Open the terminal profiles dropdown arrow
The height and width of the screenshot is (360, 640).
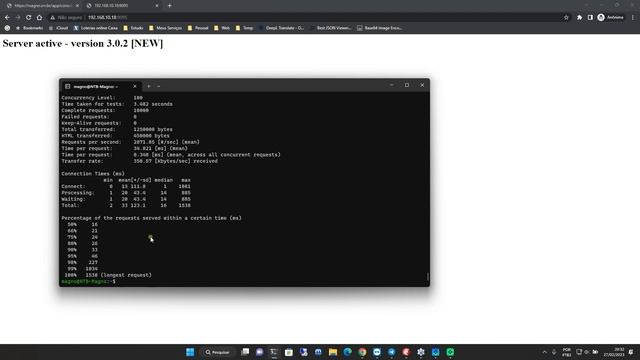159,87
